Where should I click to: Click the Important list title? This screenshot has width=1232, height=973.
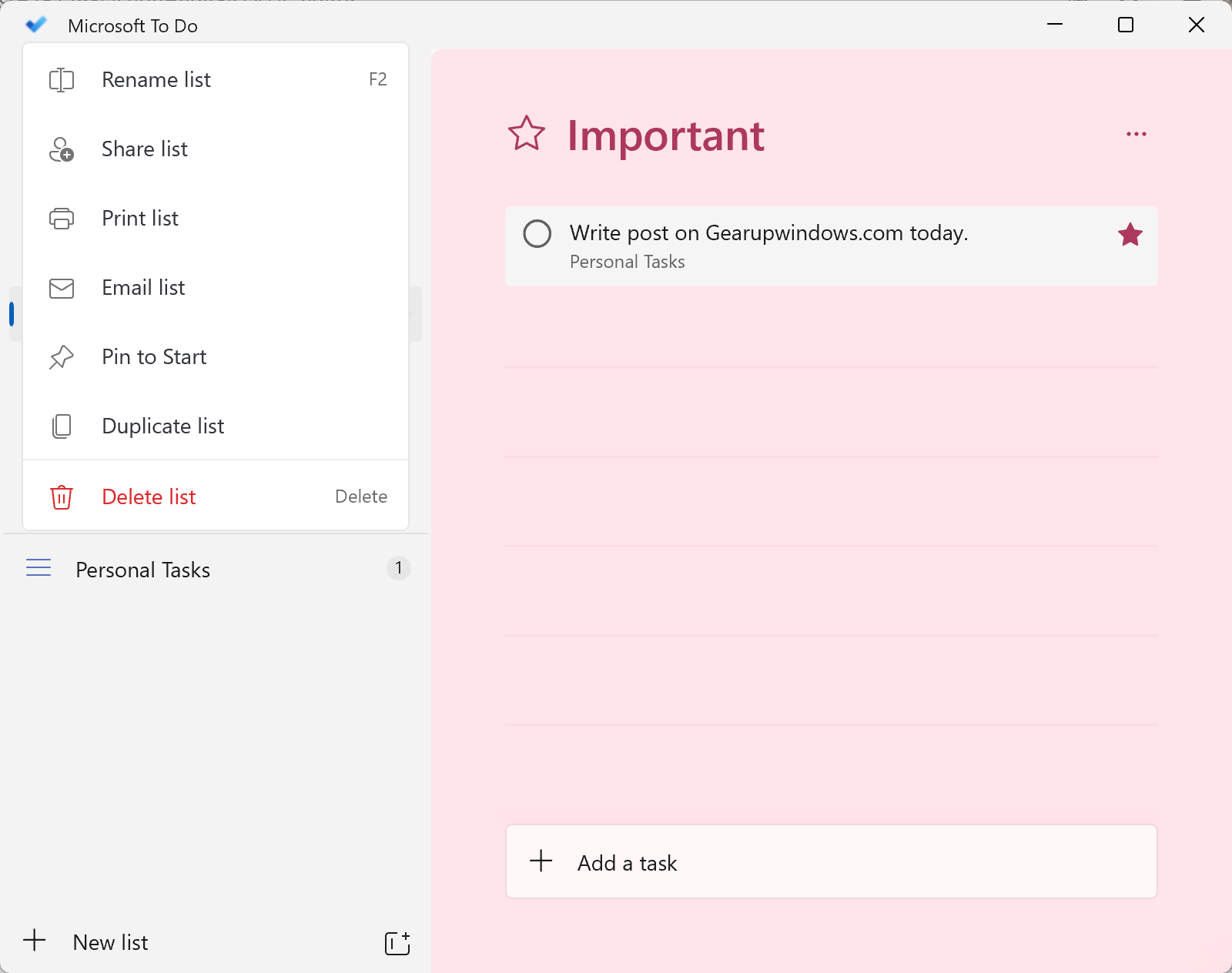point(665,136)
